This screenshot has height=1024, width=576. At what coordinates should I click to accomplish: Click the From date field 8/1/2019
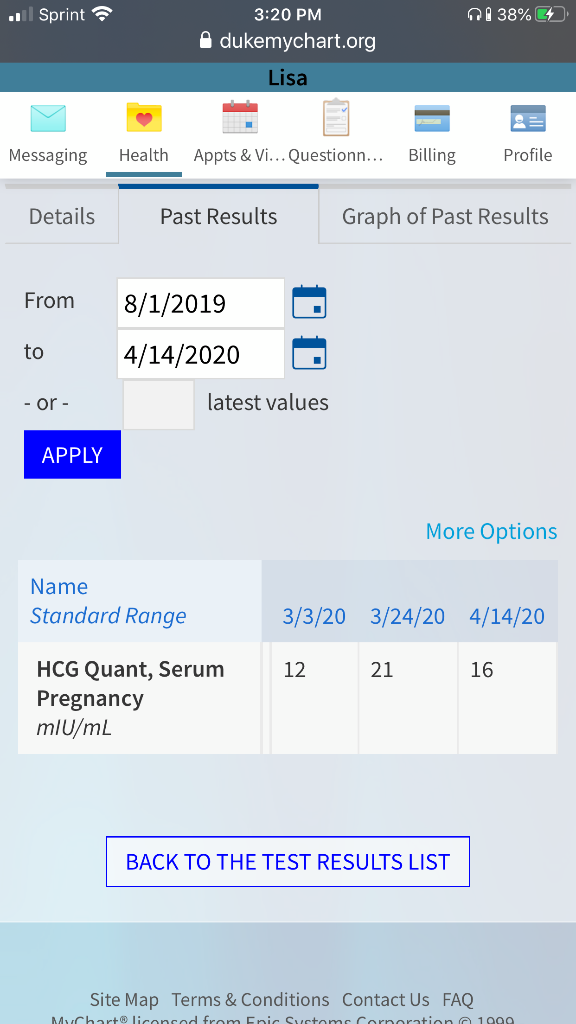201,303
